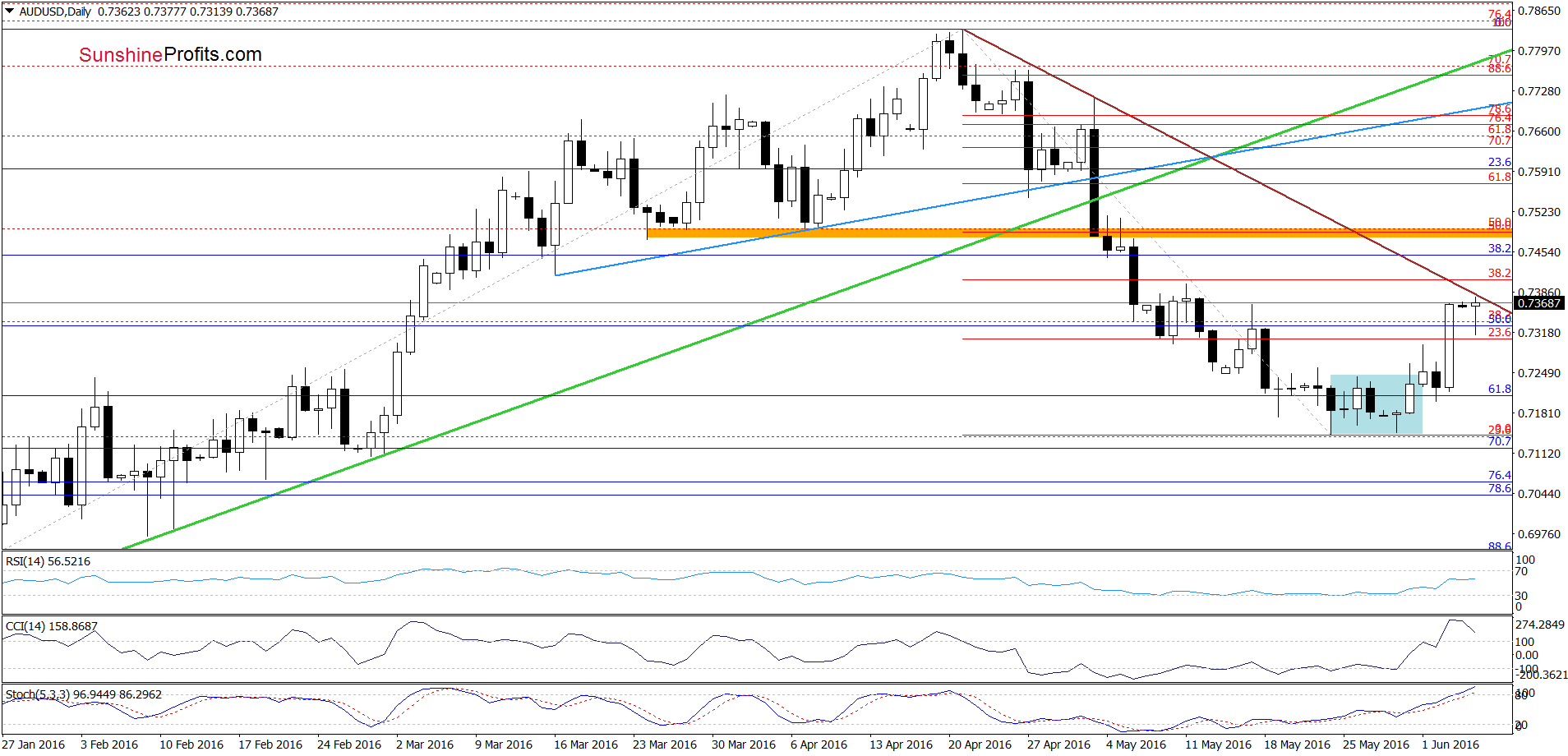The height and width of the screenshot is (756, 1568).
Task: Click the blue 61.8 Fibonacci level label
Action: [1500, 389]
